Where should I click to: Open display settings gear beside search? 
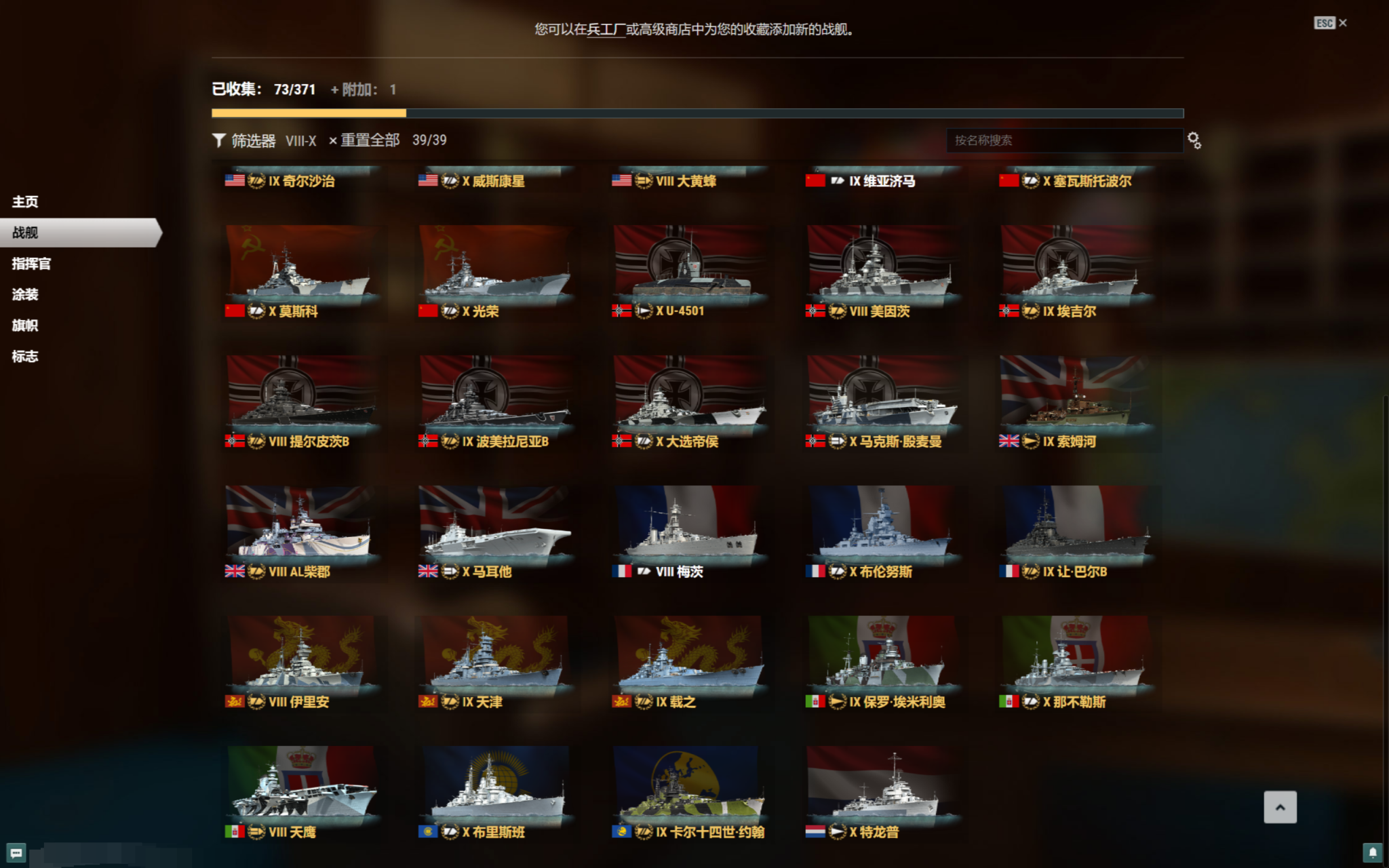point(1194,140)
